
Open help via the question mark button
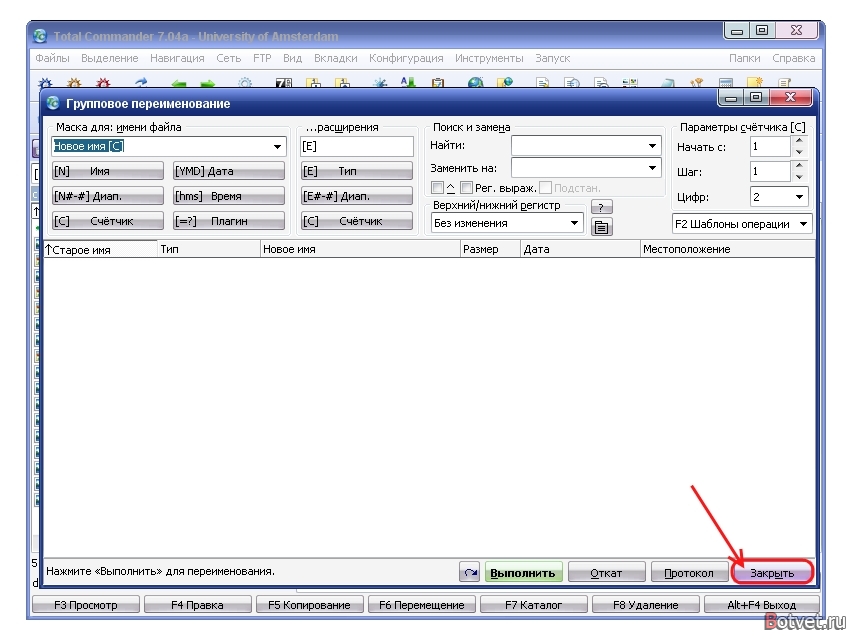pos(601,207)
